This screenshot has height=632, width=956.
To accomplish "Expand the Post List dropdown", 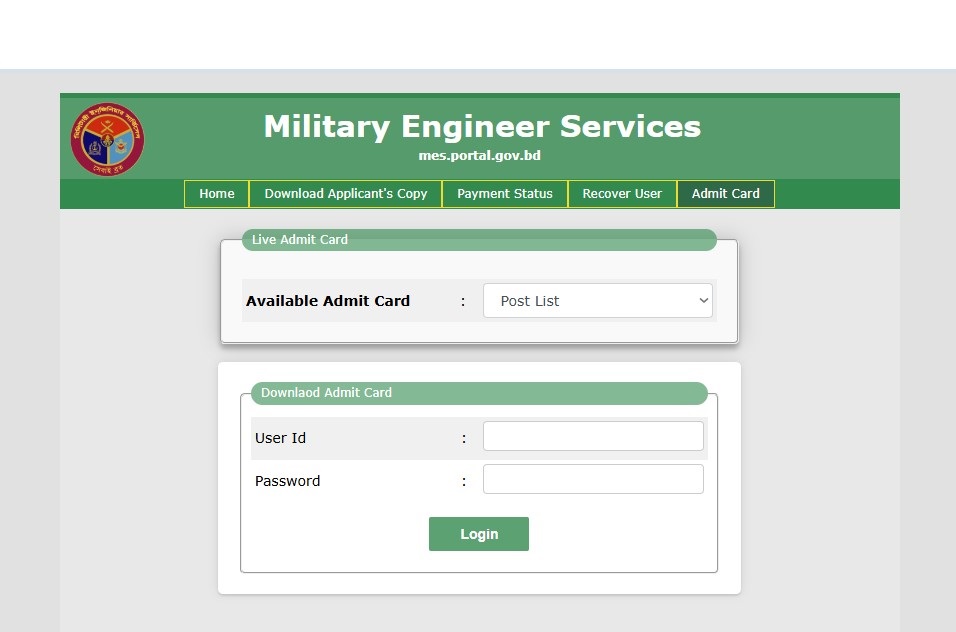I will 598,300.
